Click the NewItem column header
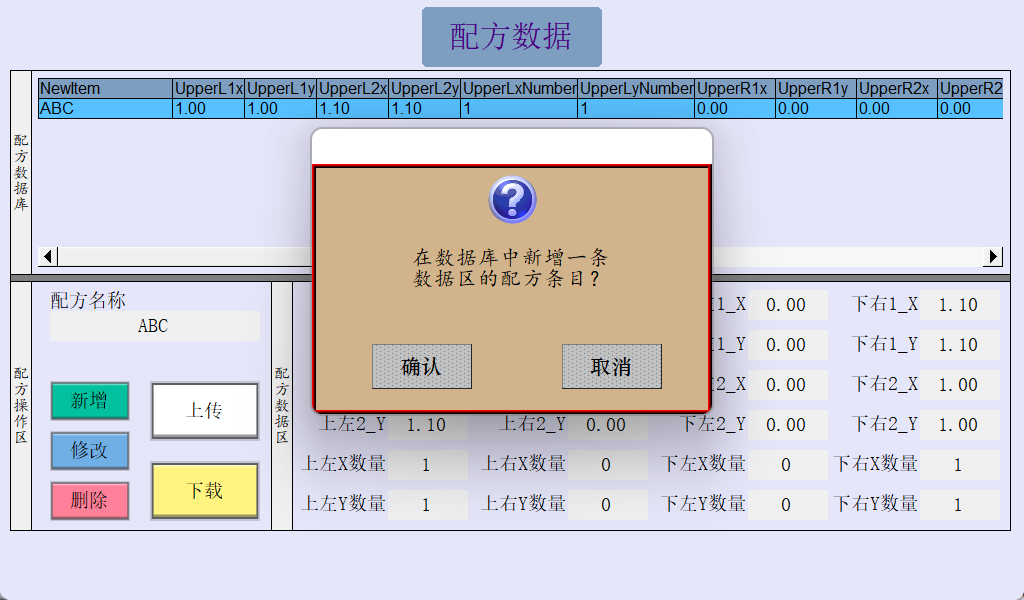1024x600 pixels. coord(105,89)
